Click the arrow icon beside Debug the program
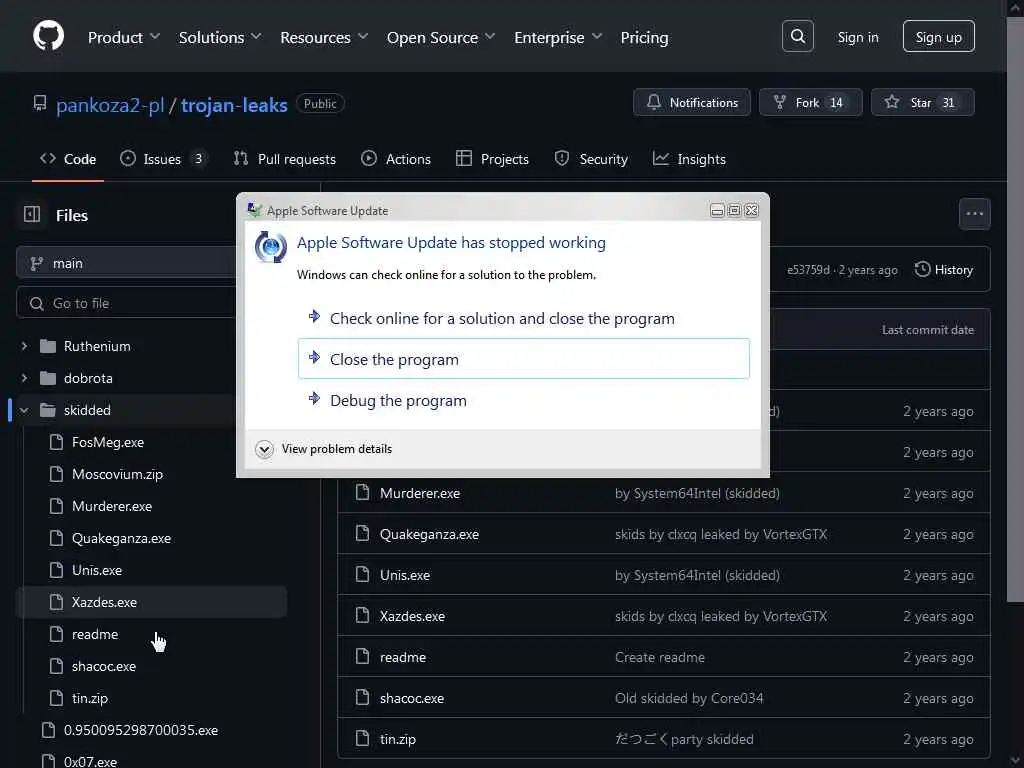1024x768 pixels. click(314, 398)
